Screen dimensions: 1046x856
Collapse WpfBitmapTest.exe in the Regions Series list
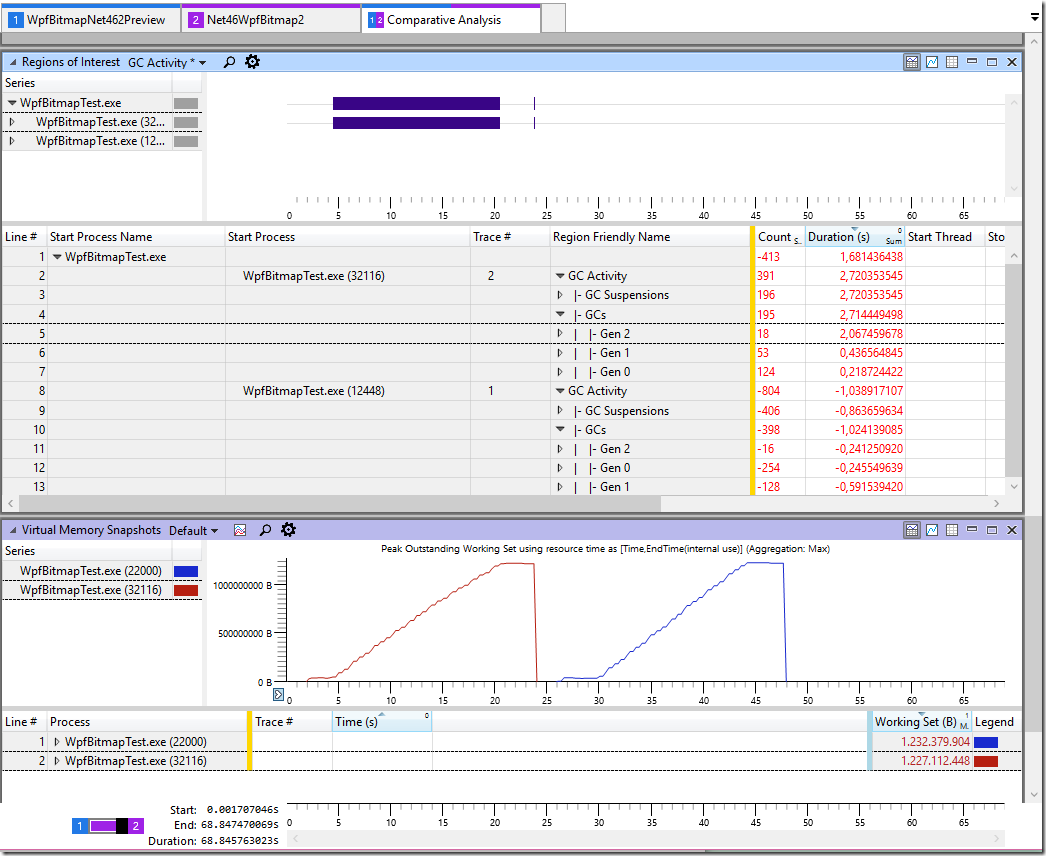pos(12,103)
